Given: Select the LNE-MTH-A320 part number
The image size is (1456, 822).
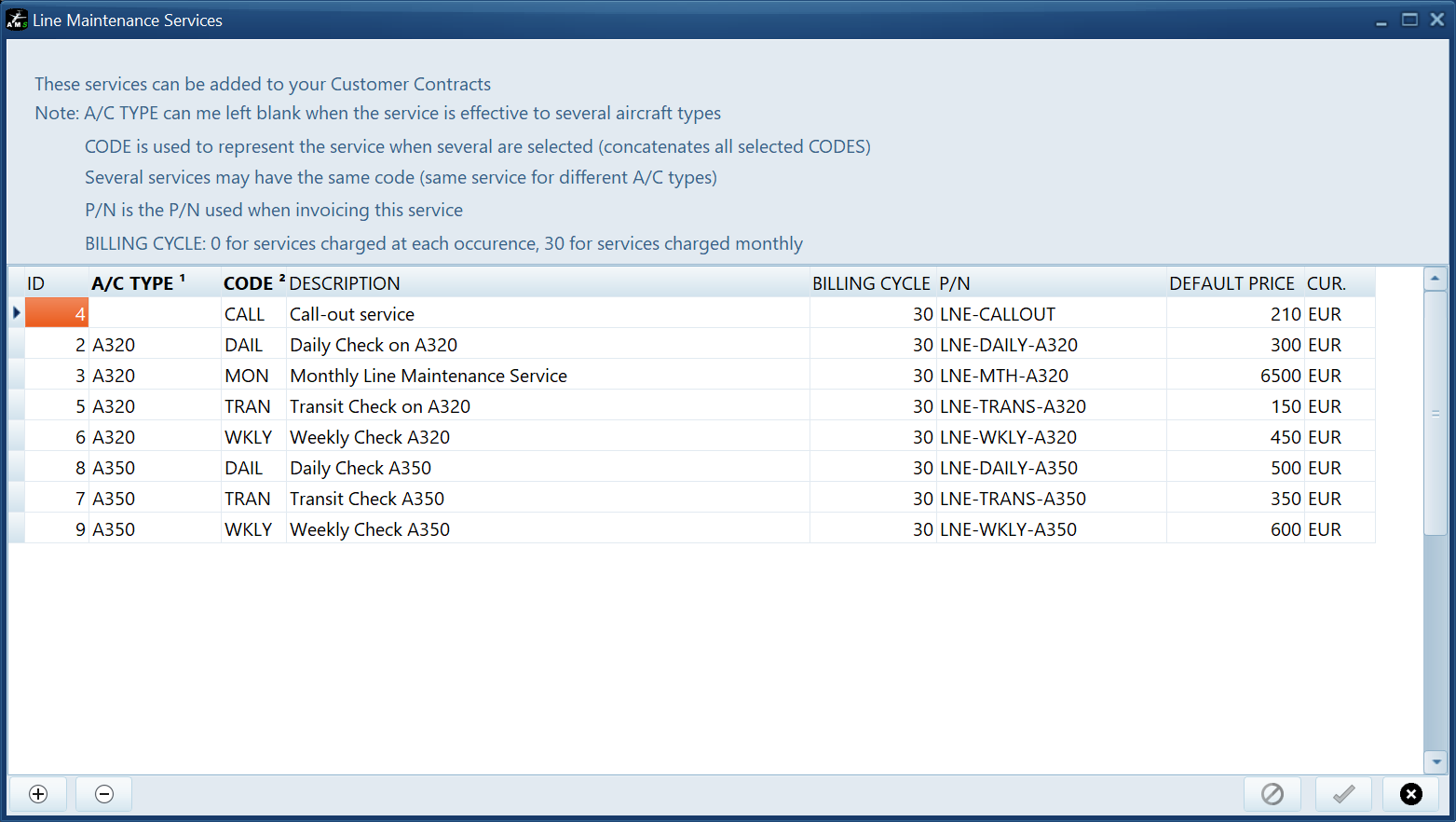Looking at the screenshot, I should click(x=1051, y=376).
